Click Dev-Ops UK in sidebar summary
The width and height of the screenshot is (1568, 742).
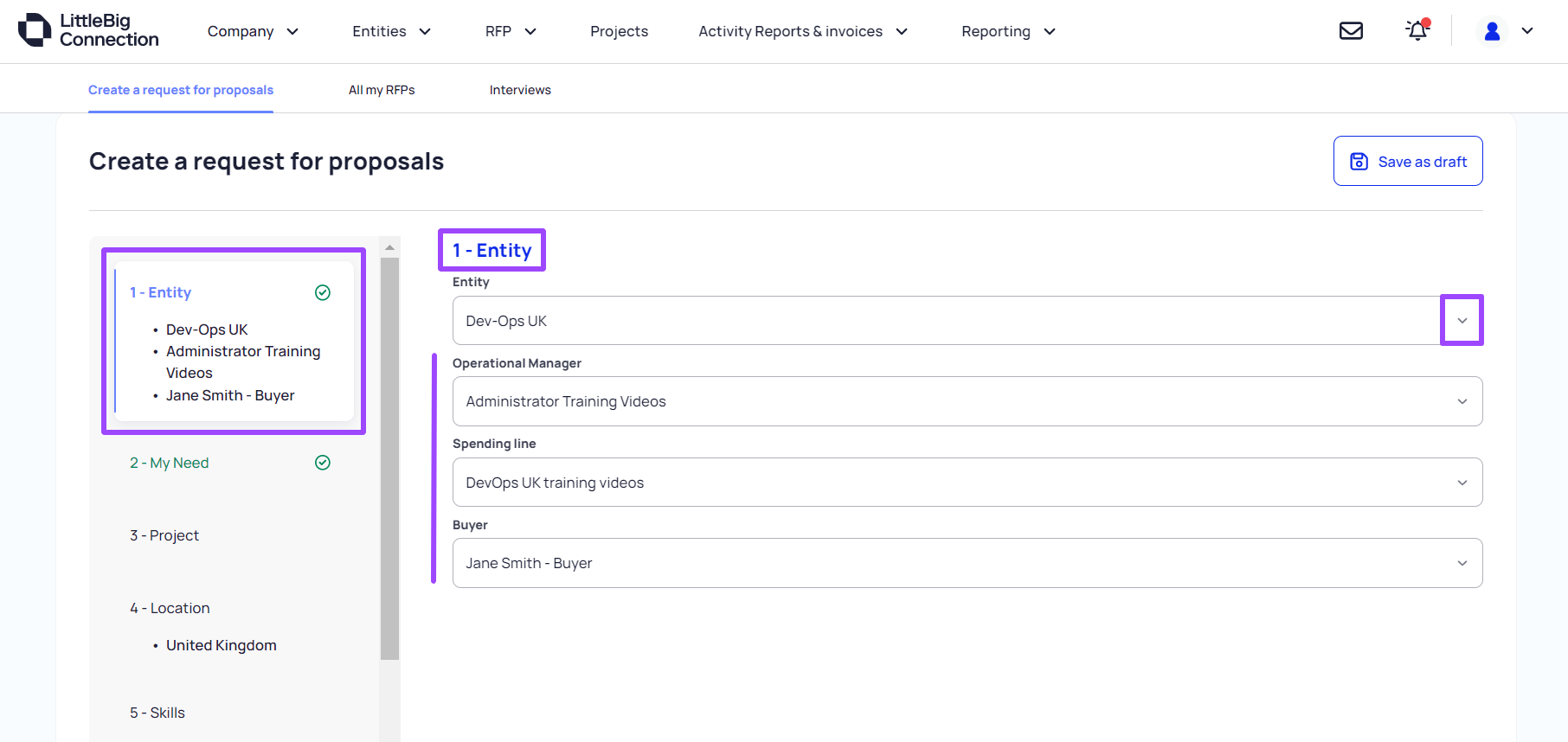pyautogui.click(x=207, y=329)
